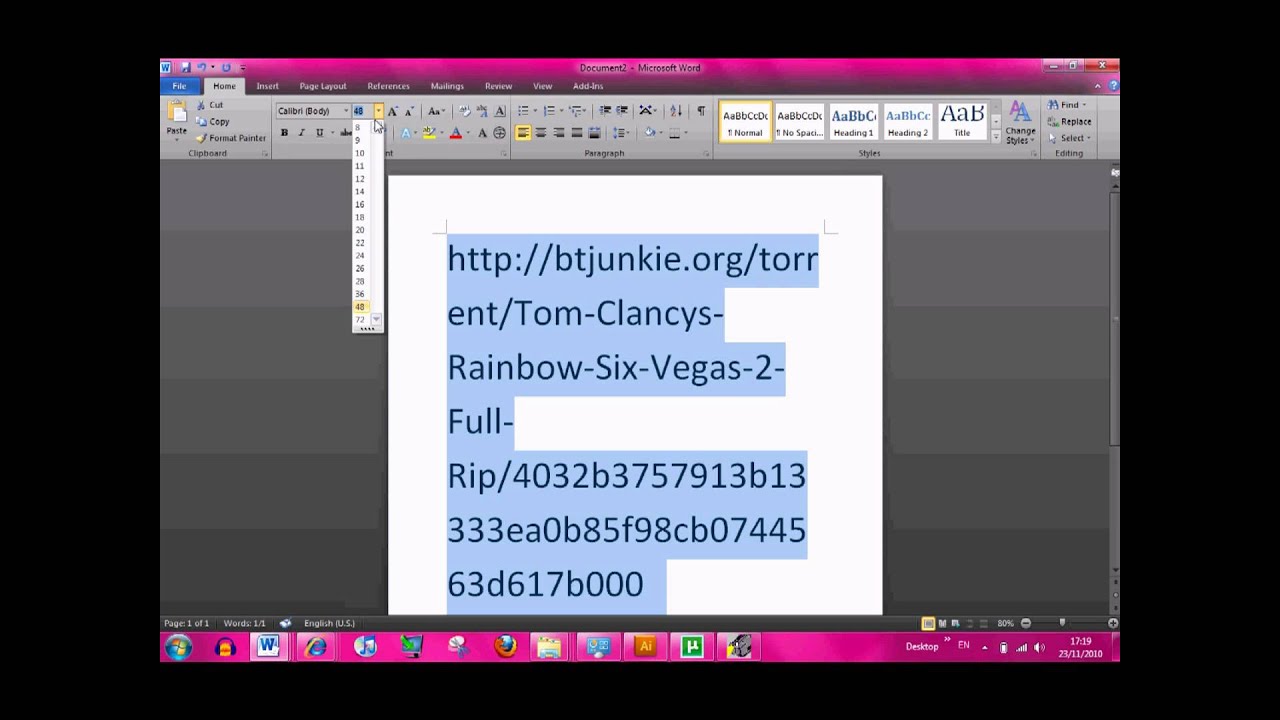
Task: Apply the Heading 2 style
Action: click(907, 121)
